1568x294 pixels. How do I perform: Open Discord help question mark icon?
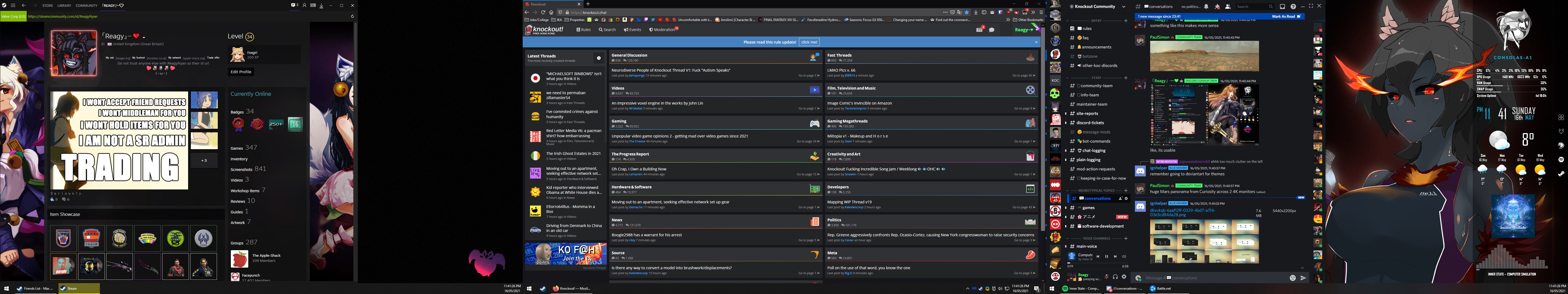[1294, 7]
